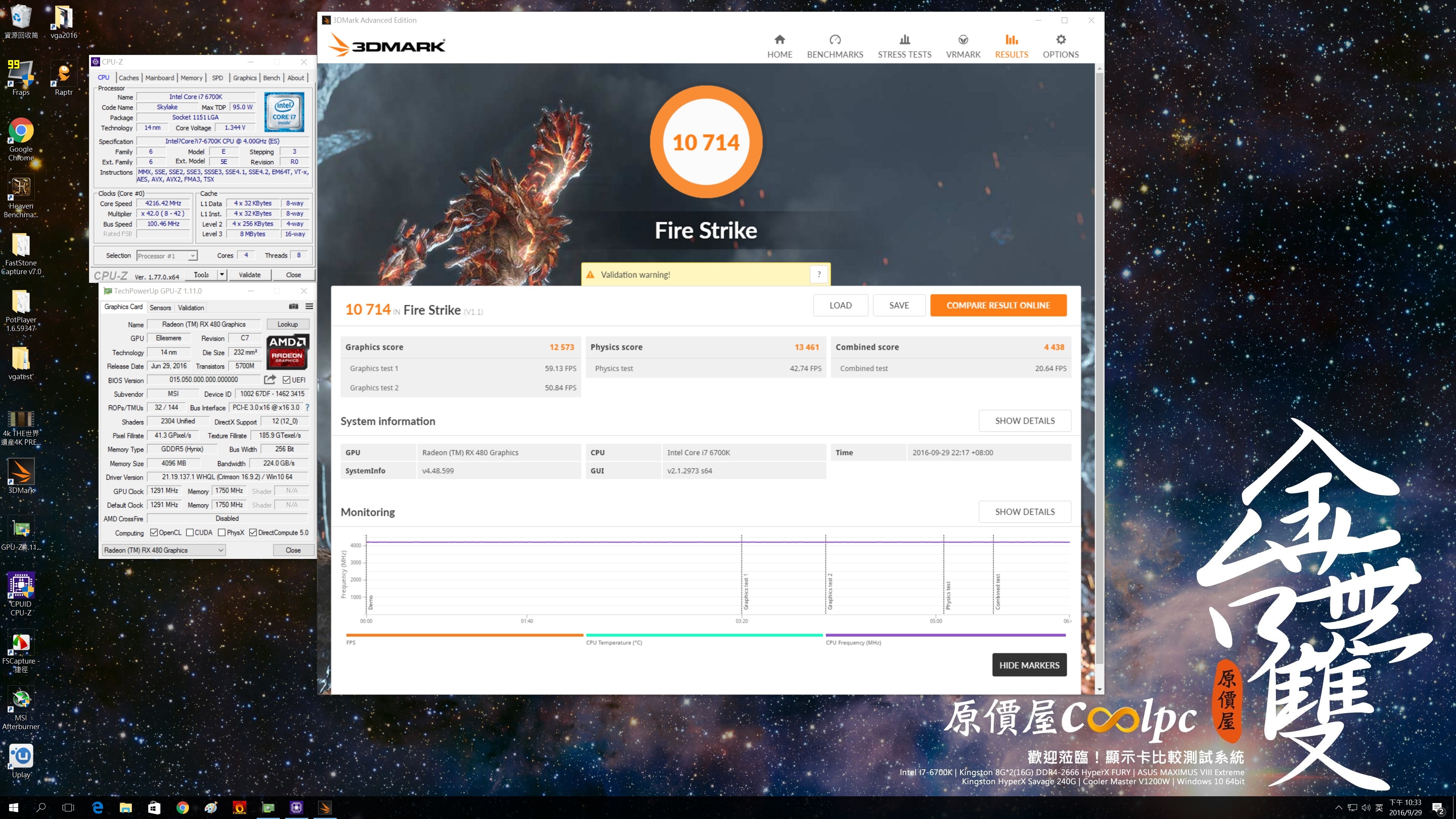Toggle the PhysX checkbox in GPU-Z
1456x819 pixels.
click(221, 532)
